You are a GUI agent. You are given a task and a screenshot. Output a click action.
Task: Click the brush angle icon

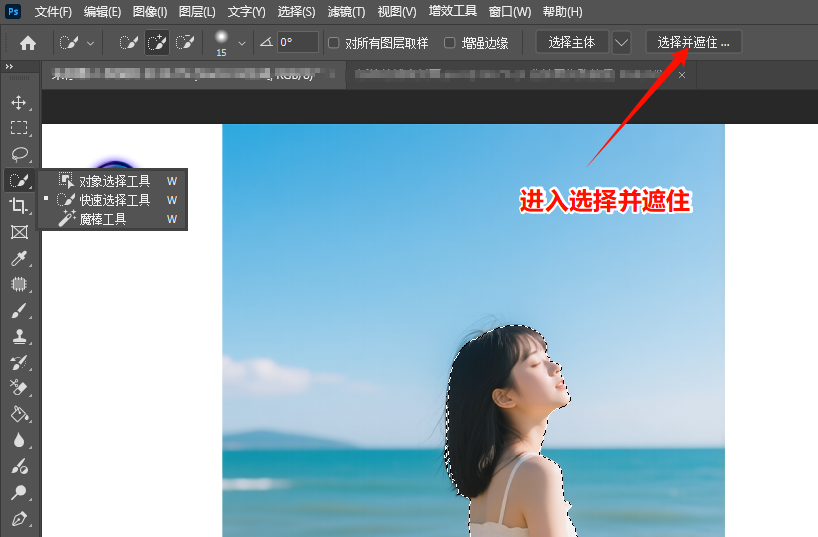point(266,42)
